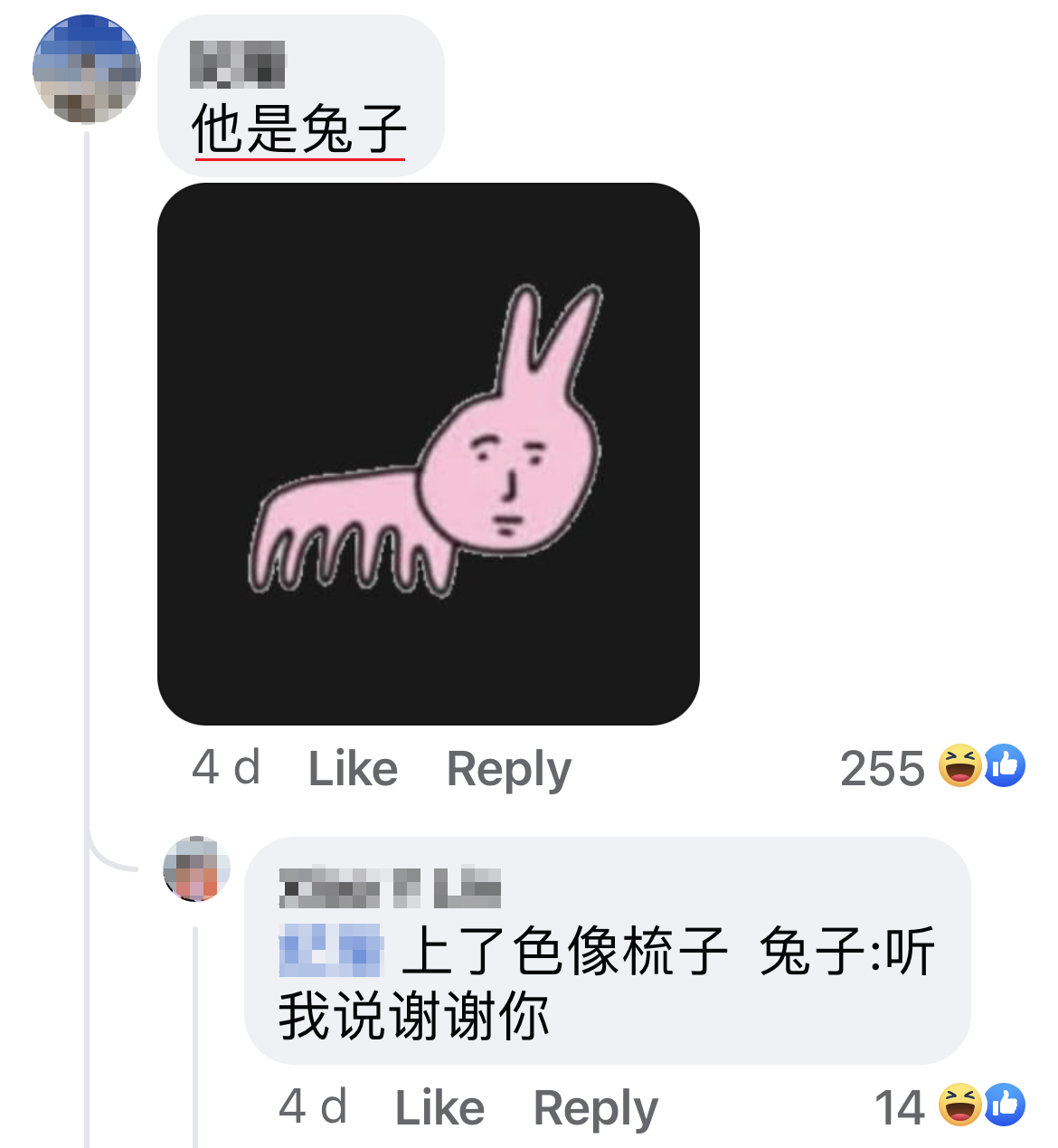Click Haha emoji beside 14
Viewport: 1058px width, 1148px height.
pyautogui.click(x=960, y=1105)
